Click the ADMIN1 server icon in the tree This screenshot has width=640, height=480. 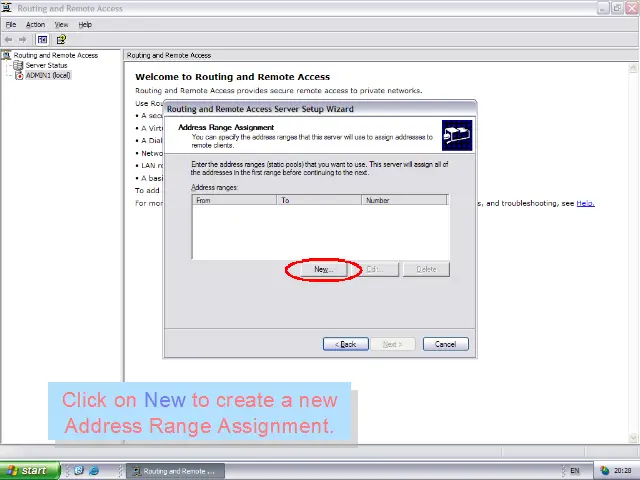point(19,76)
